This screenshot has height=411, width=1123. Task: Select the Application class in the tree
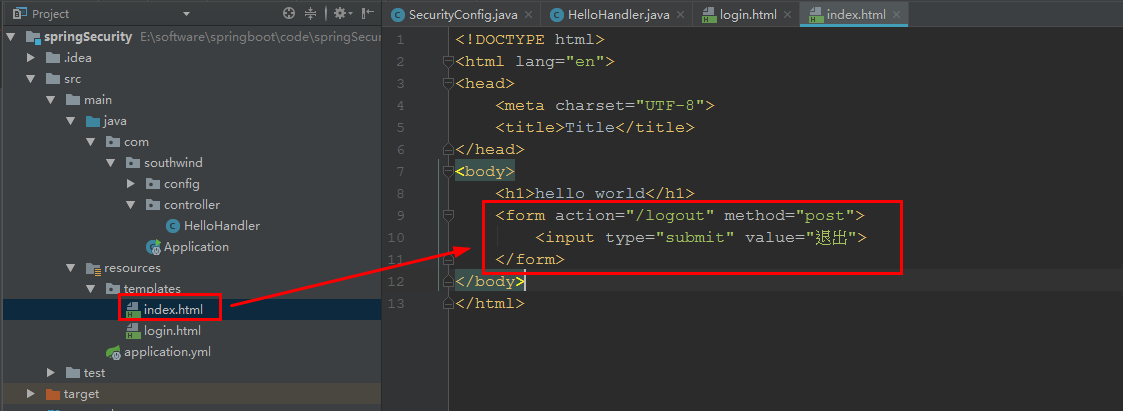[x=196, y=246]
